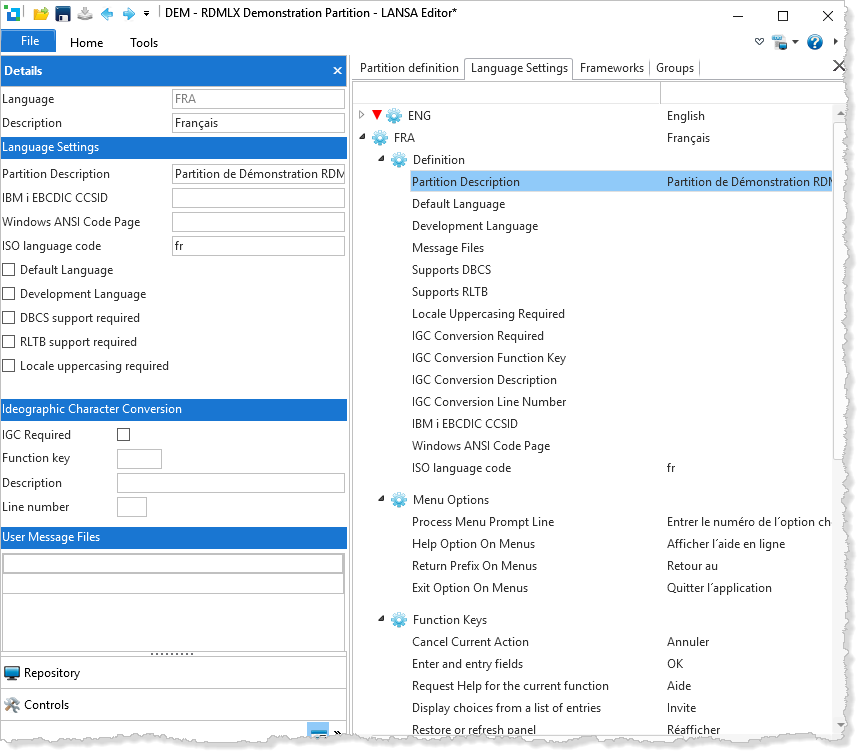Click the Menu Options gear icon
This screenshot has height=755, width=862.
pyautogui.click(x=399, y=499)
